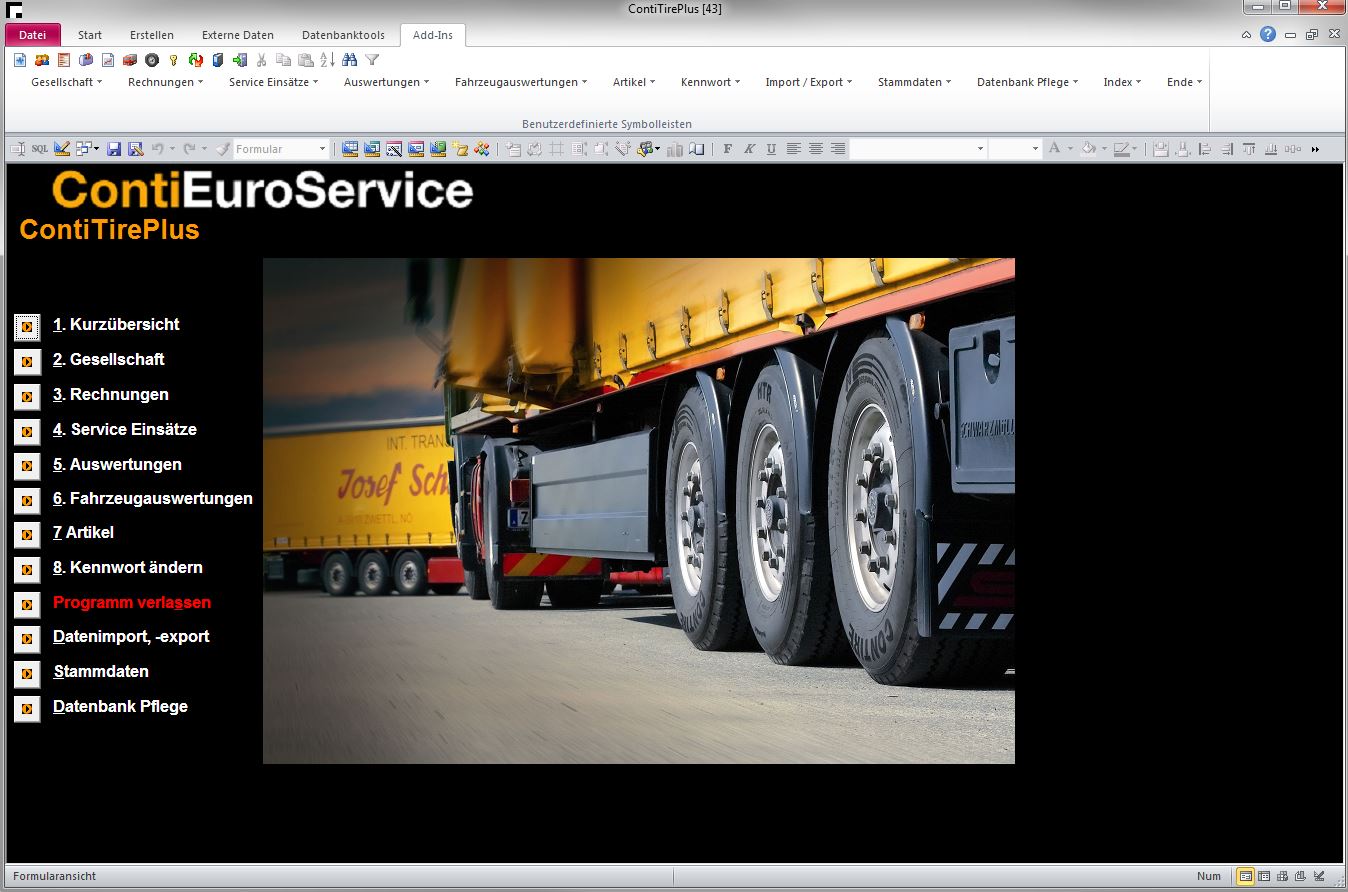Click the binoculars find icon

point(349,60)
